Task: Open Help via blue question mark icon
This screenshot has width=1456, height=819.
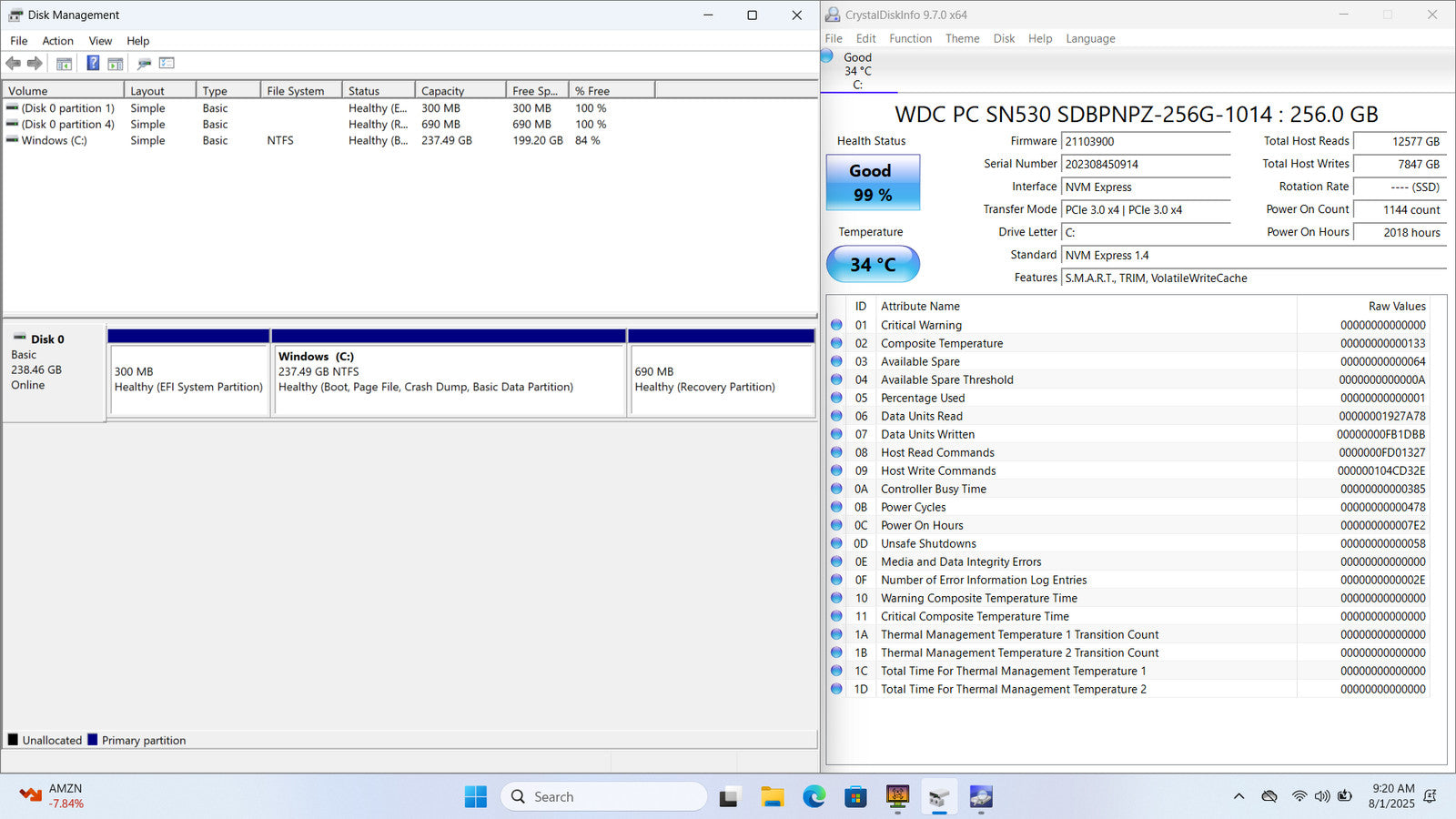Action: coord(93,64)
